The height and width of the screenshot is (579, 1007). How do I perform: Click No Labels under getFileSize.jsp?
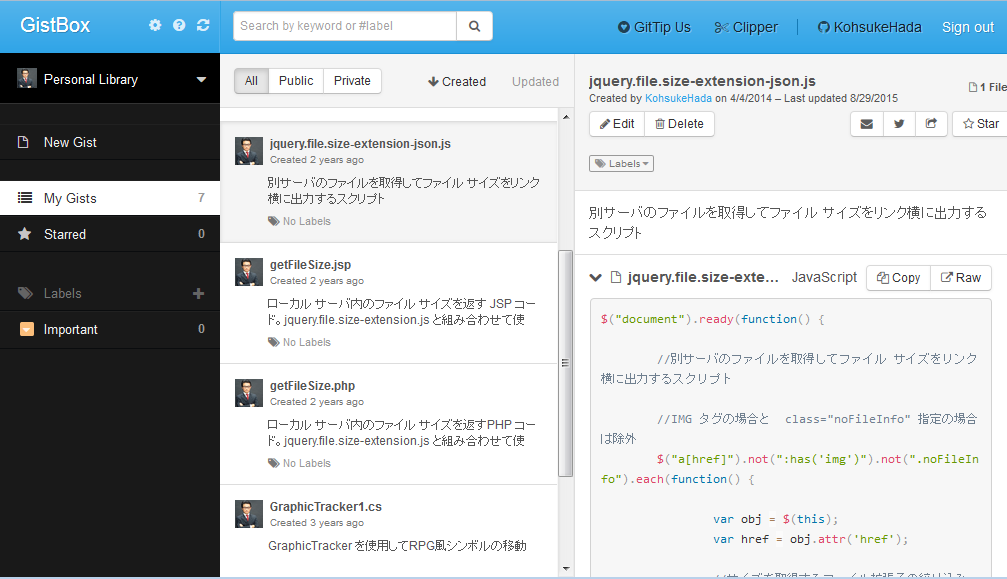coord(299,342)
